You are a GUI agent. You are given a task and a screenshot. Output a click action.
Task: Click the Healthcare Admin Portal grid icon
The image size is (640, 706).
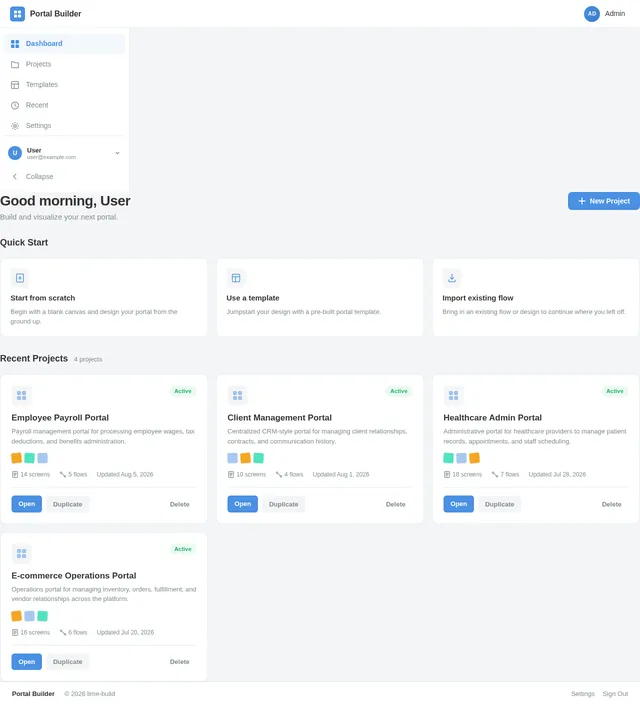pos(454,395)
